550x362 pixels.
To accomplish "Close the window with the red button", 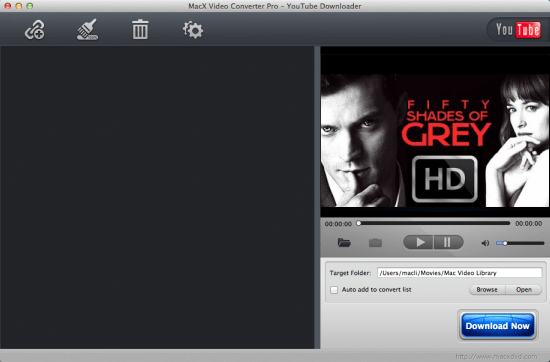I will click(8, 6).
